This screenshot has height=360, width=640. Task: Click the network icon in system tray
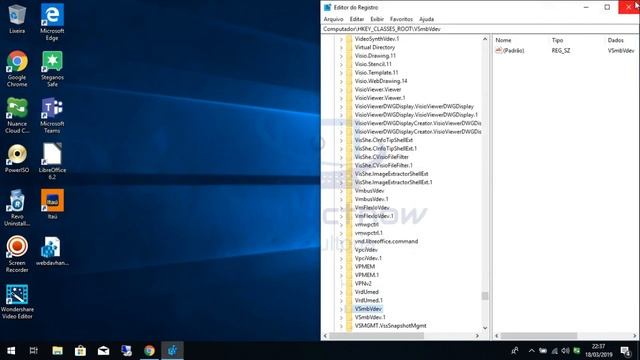pos(554,351)
